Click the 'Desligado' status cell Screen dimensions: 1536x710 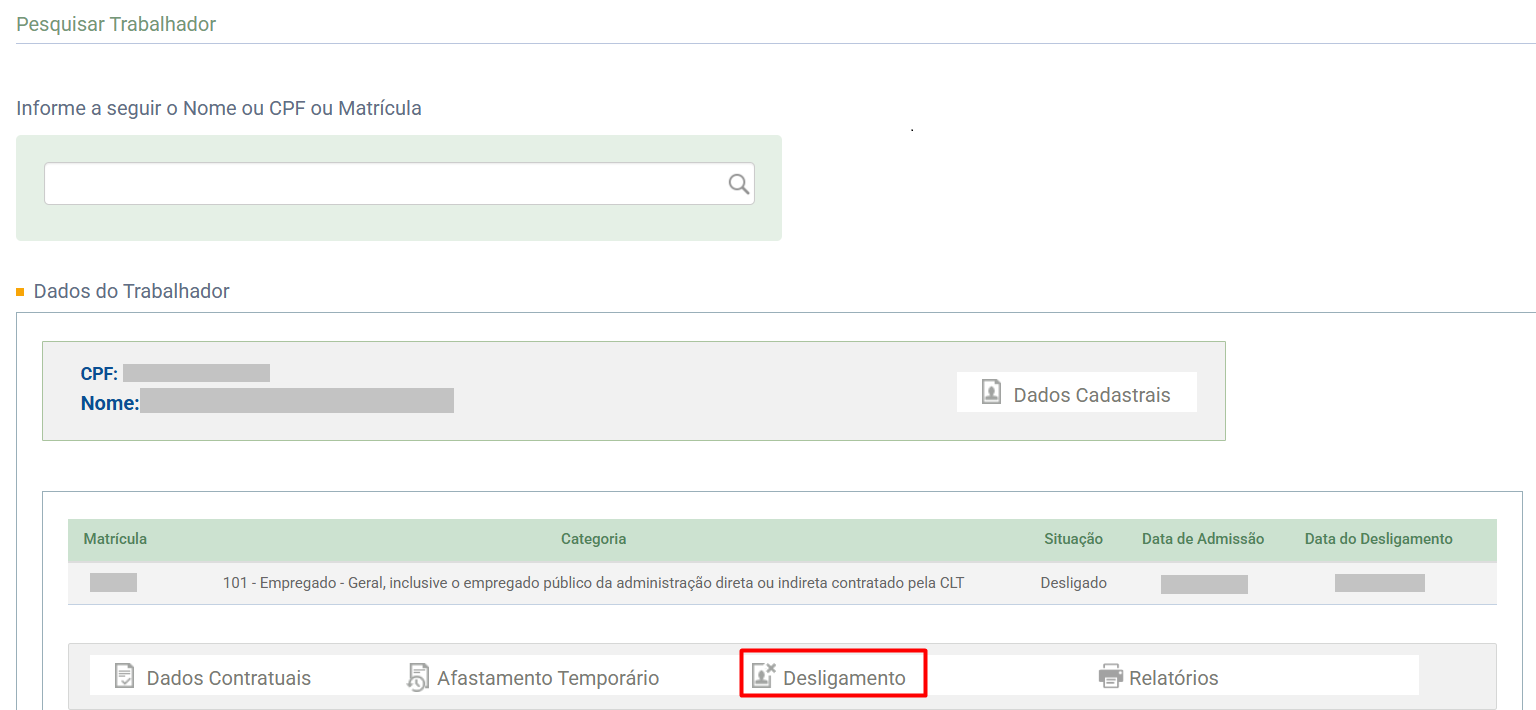click(x=1073, y=583)
